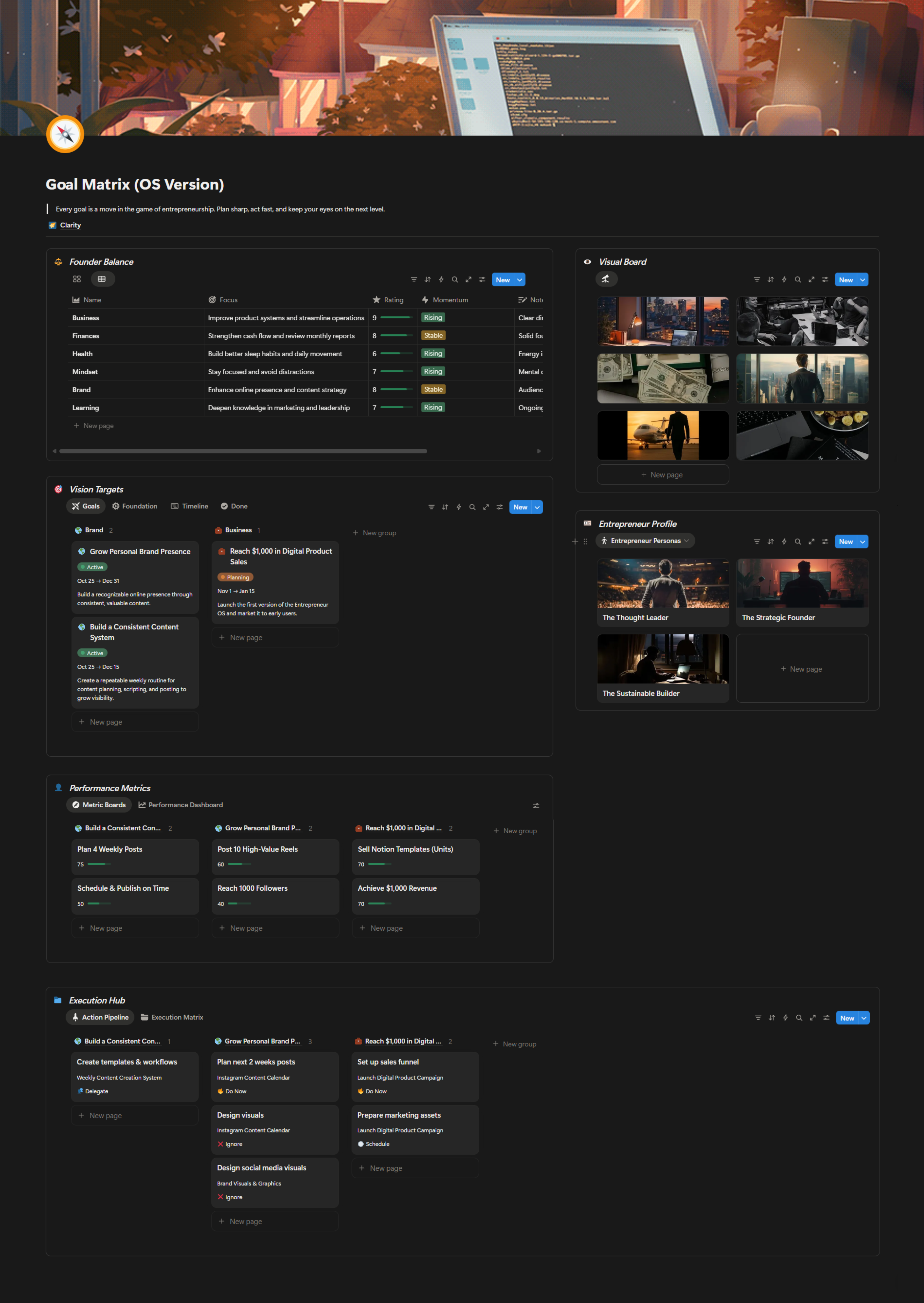
Task: Click sort icon in Vision Targets toolbar
Action: 445,507
